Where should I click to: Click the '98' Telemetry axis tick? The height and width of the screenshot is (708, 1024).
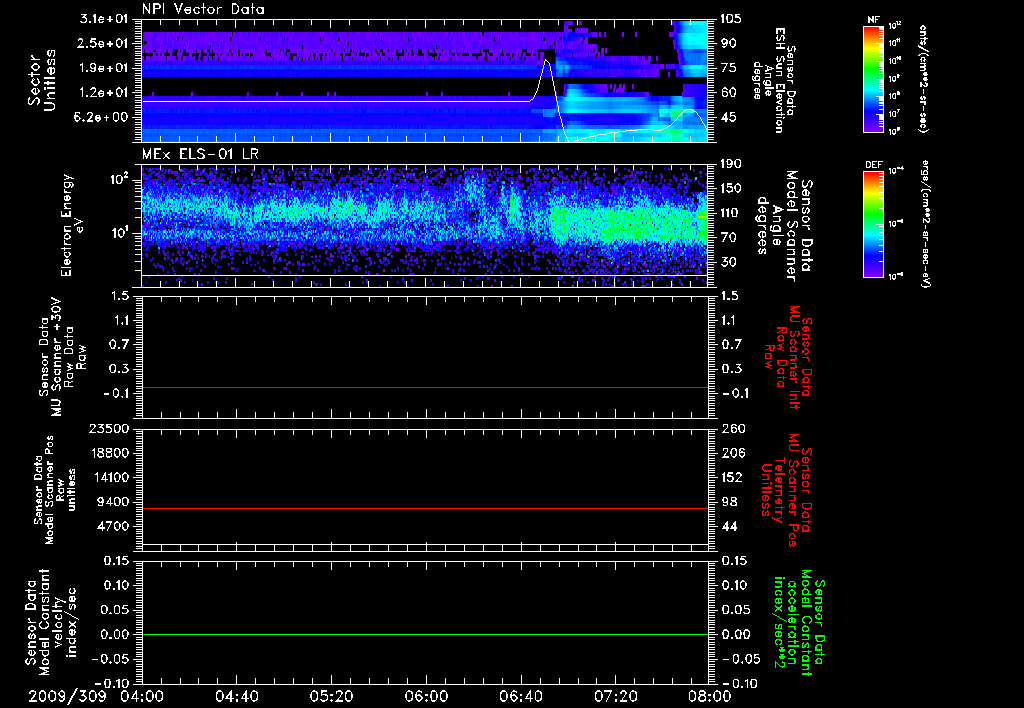coord(728,502)
